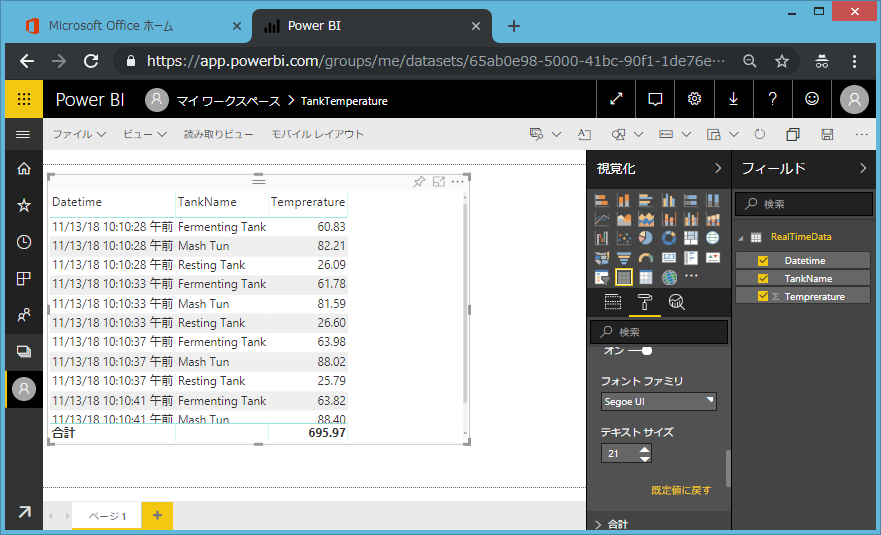The height and width of the screenshot is (535, 881).
Task: Increase text size with up arrow
Action: (x=644, y=448)
